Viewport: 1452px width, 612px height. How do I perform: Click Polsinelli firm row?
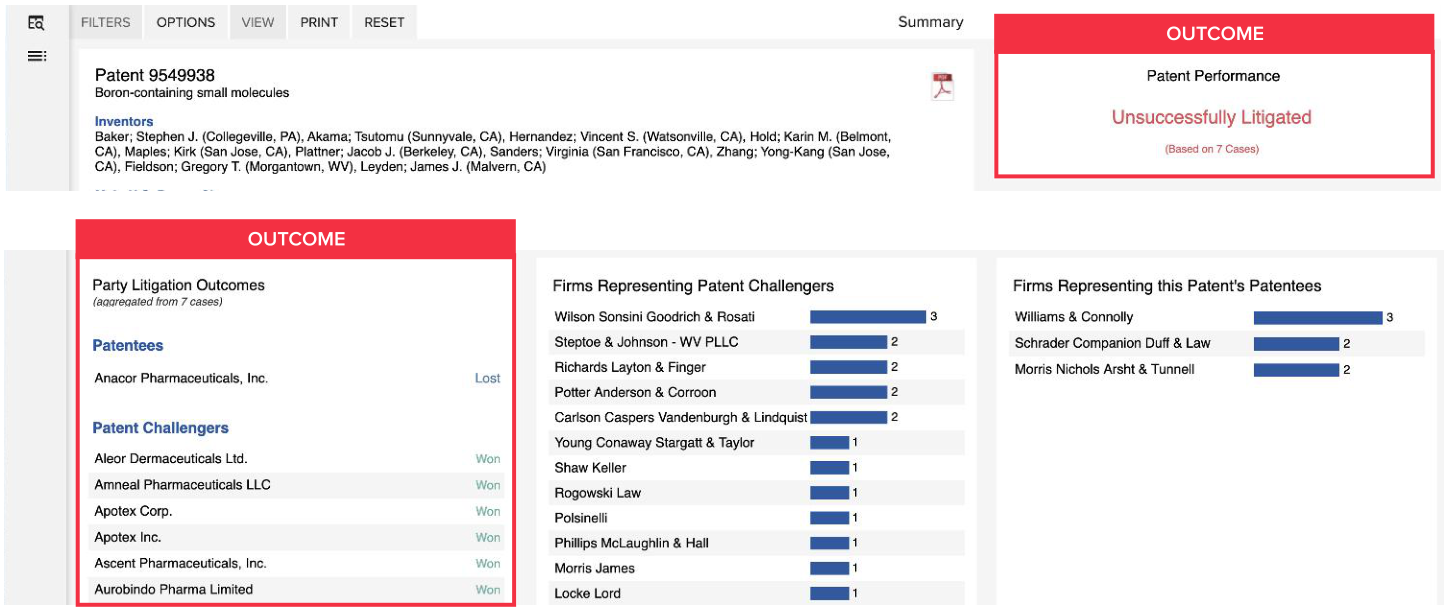click(758, 518)
